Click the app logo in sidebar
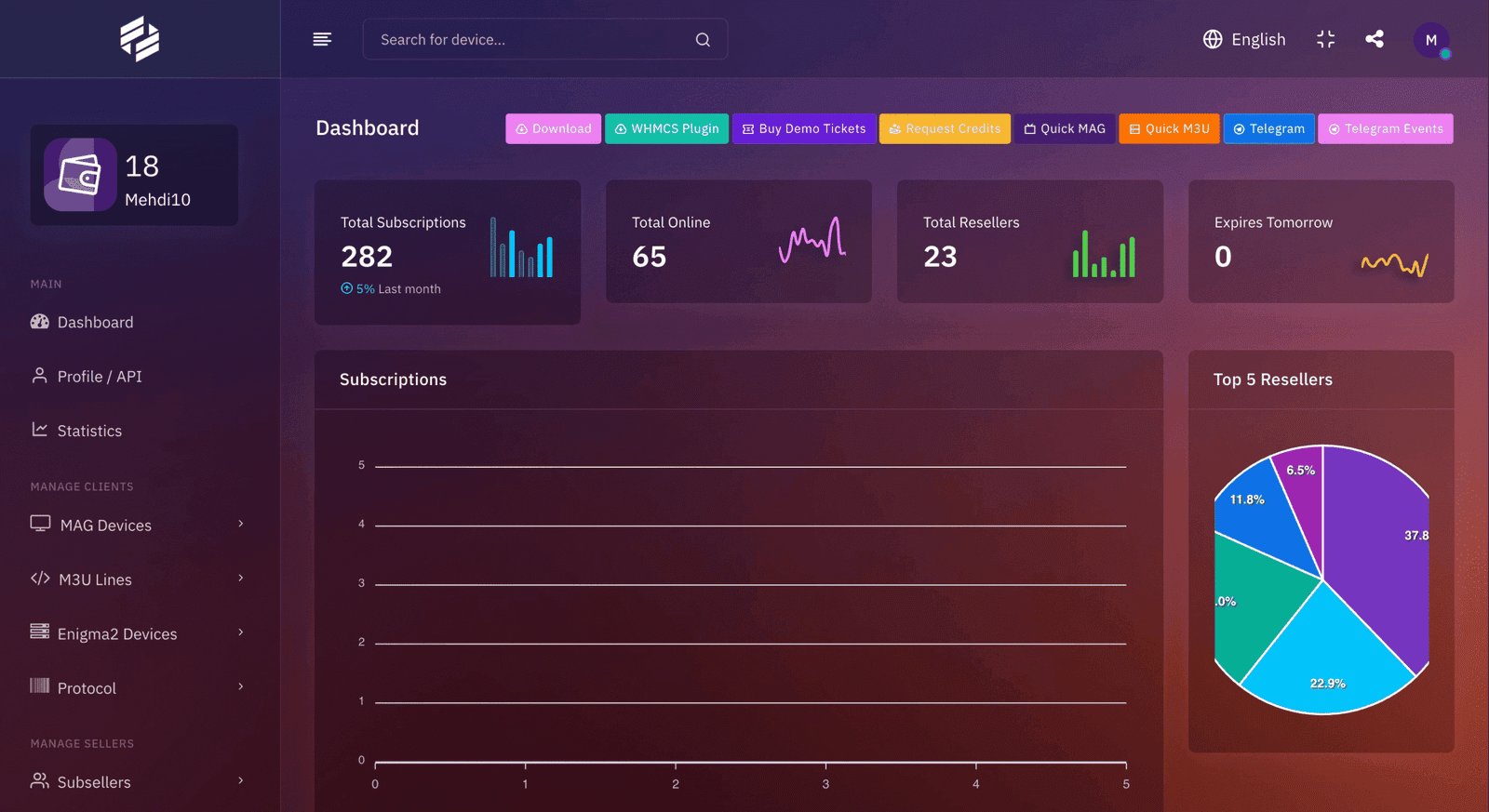 pos(140,39)
